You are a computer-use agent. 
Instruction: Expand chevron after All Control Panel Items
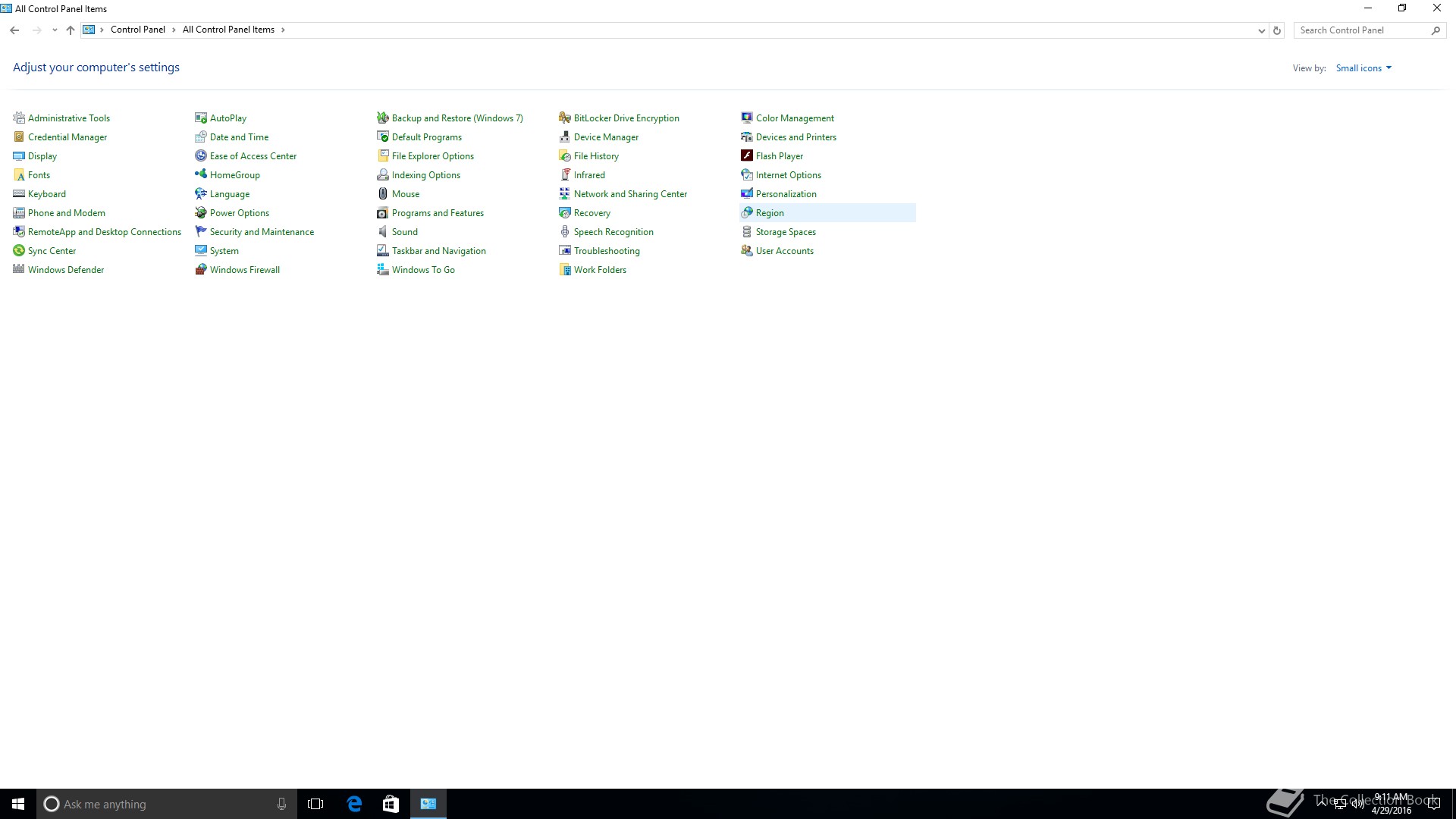[283, 30]
